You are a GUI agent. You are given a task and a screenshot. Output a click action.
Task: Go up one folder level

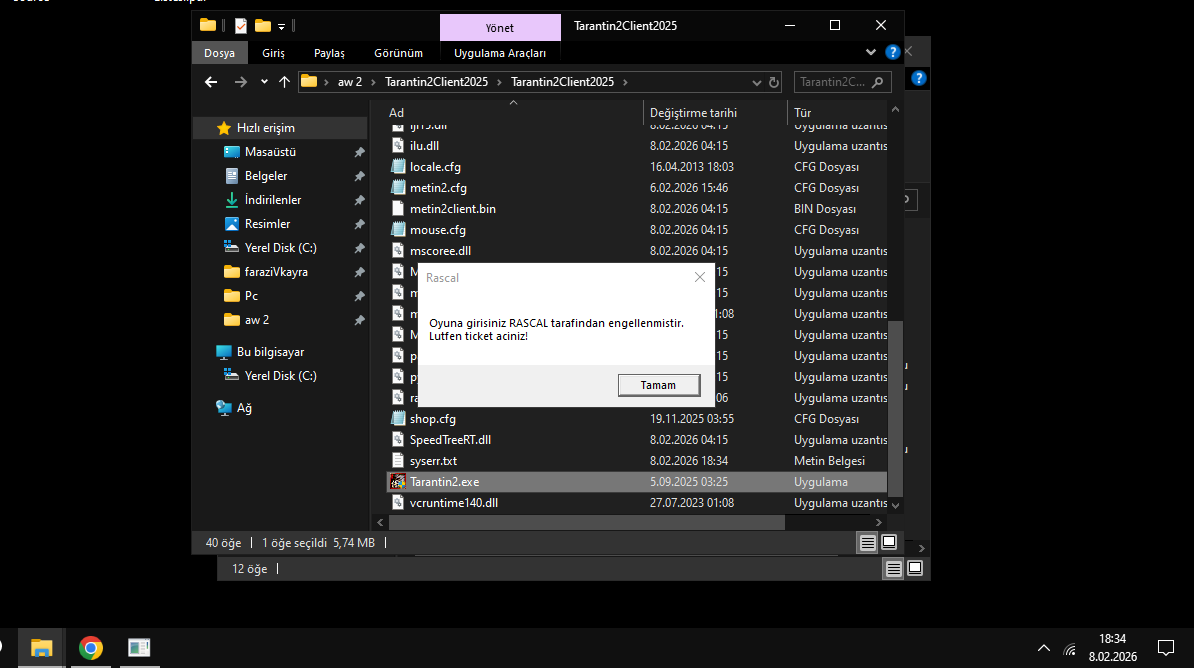coord(284,82)
